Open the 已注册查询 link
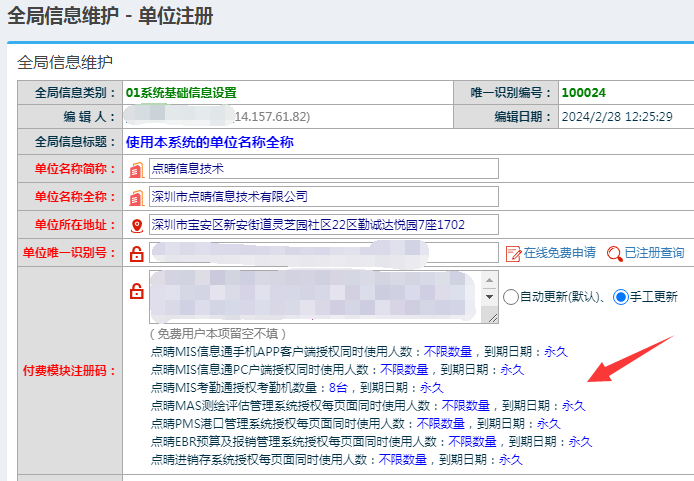694x481 pixels. click(655, 253)
